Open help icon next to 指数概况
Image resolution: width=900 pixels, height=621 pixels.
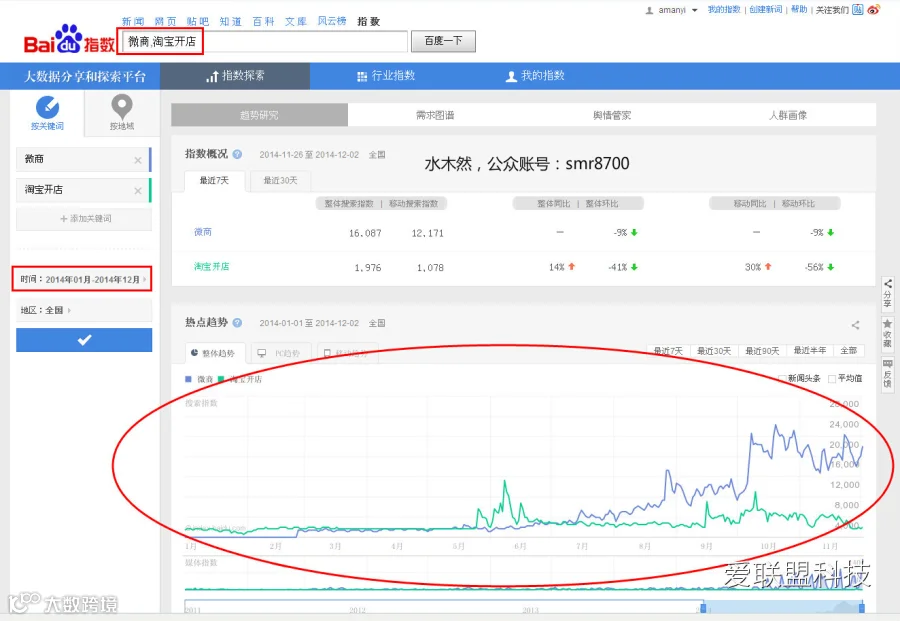point(237,154)
